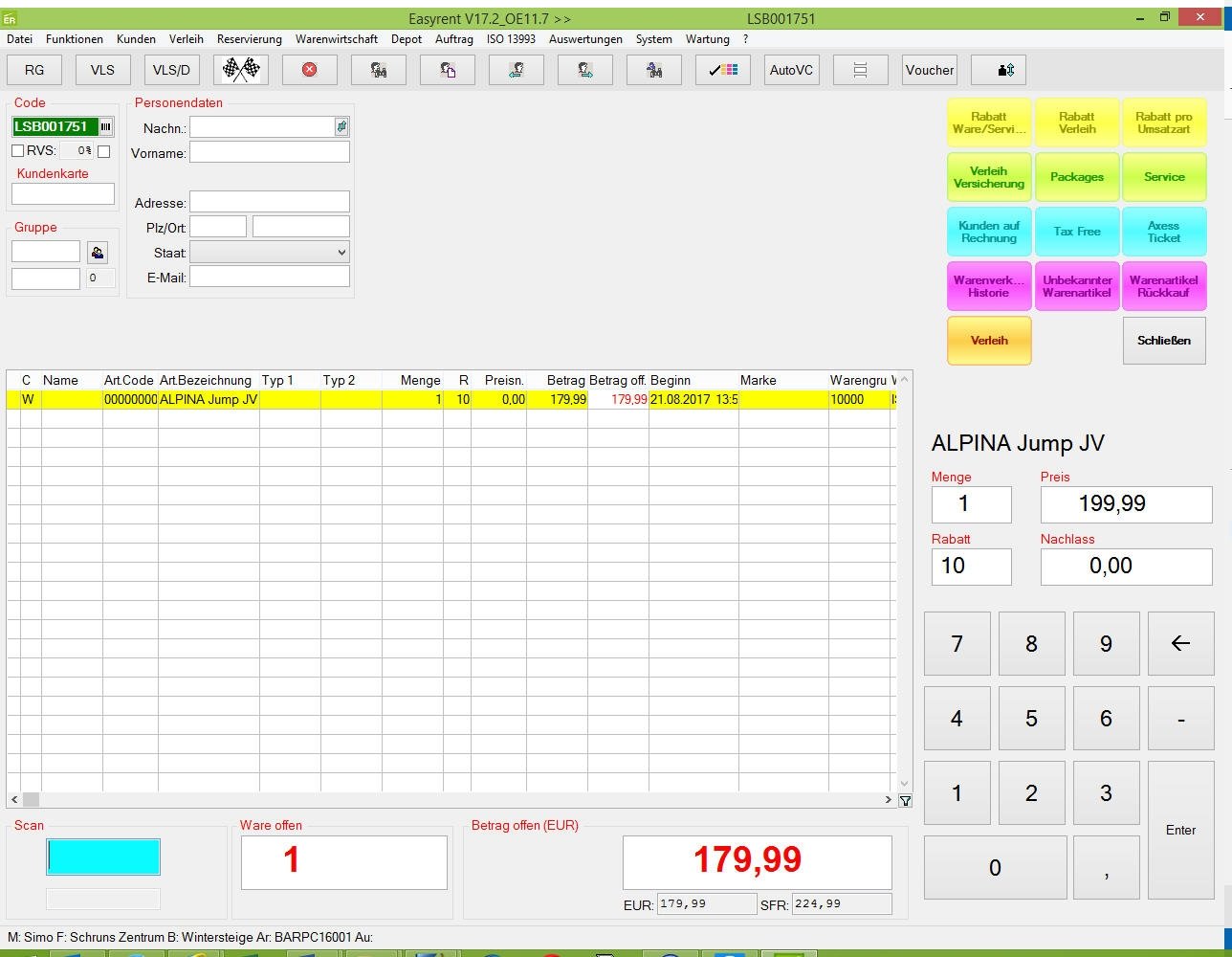1232x957 pixels.
Task: Click the Adresse input field
Action: [x=270, y=202]
